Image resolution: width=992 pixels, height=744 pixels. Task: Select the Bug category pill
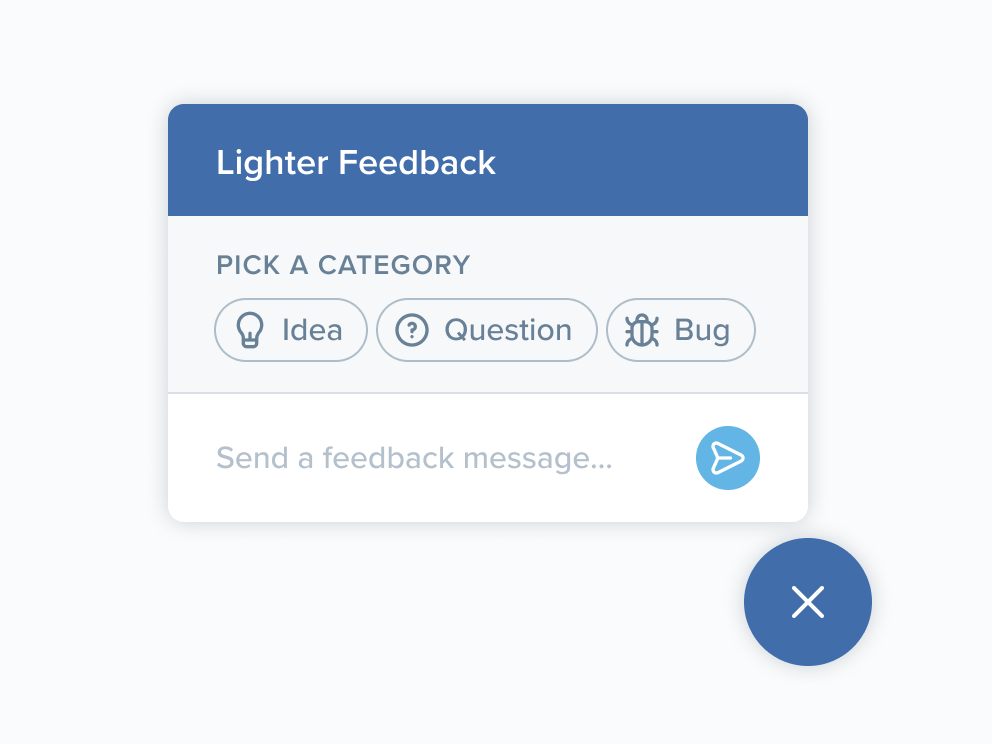(x=680, y=330)
